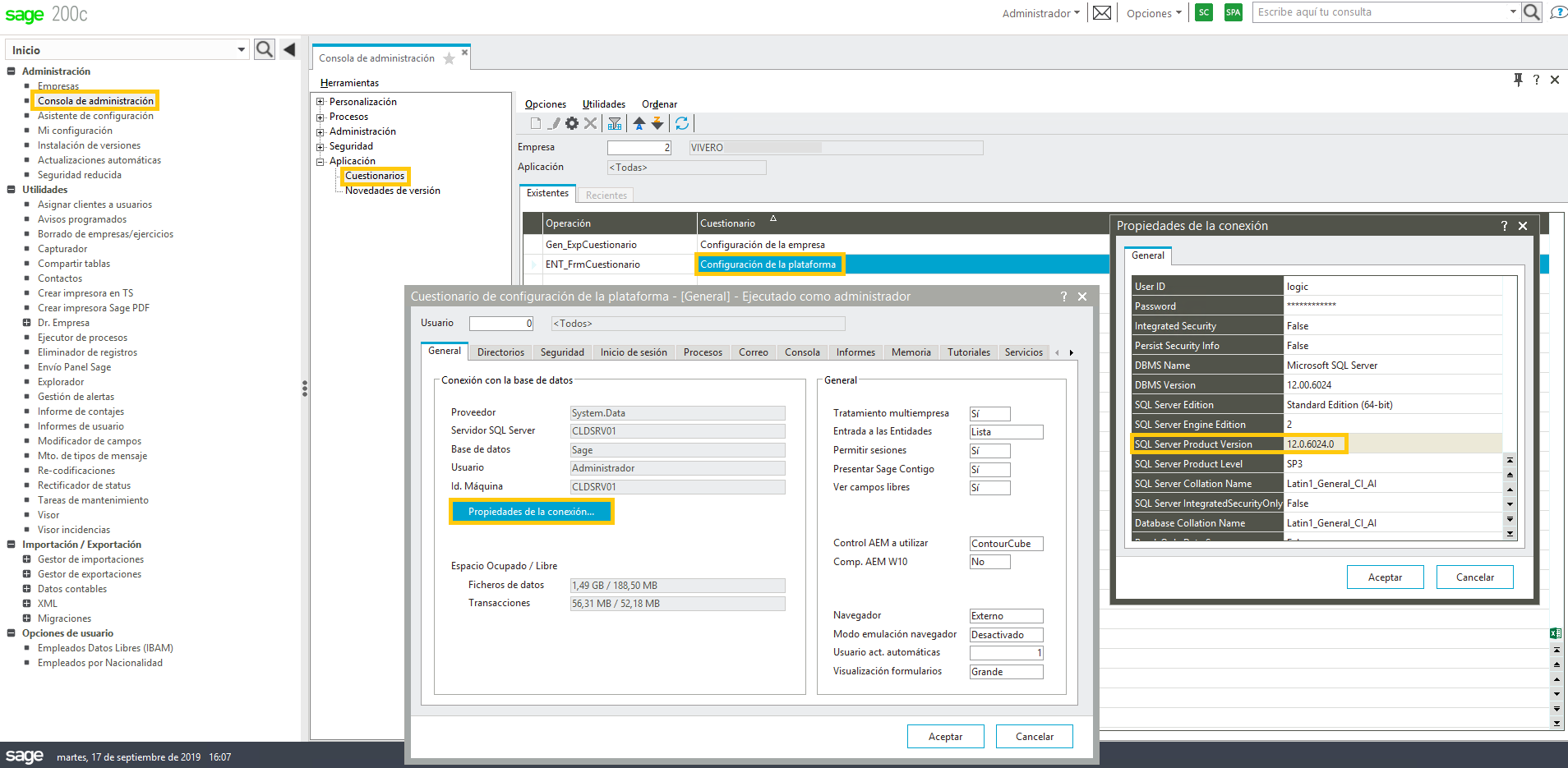Click the refresh toolbar icon
This screenshot has height=768, width=1568.
[682, 123]
